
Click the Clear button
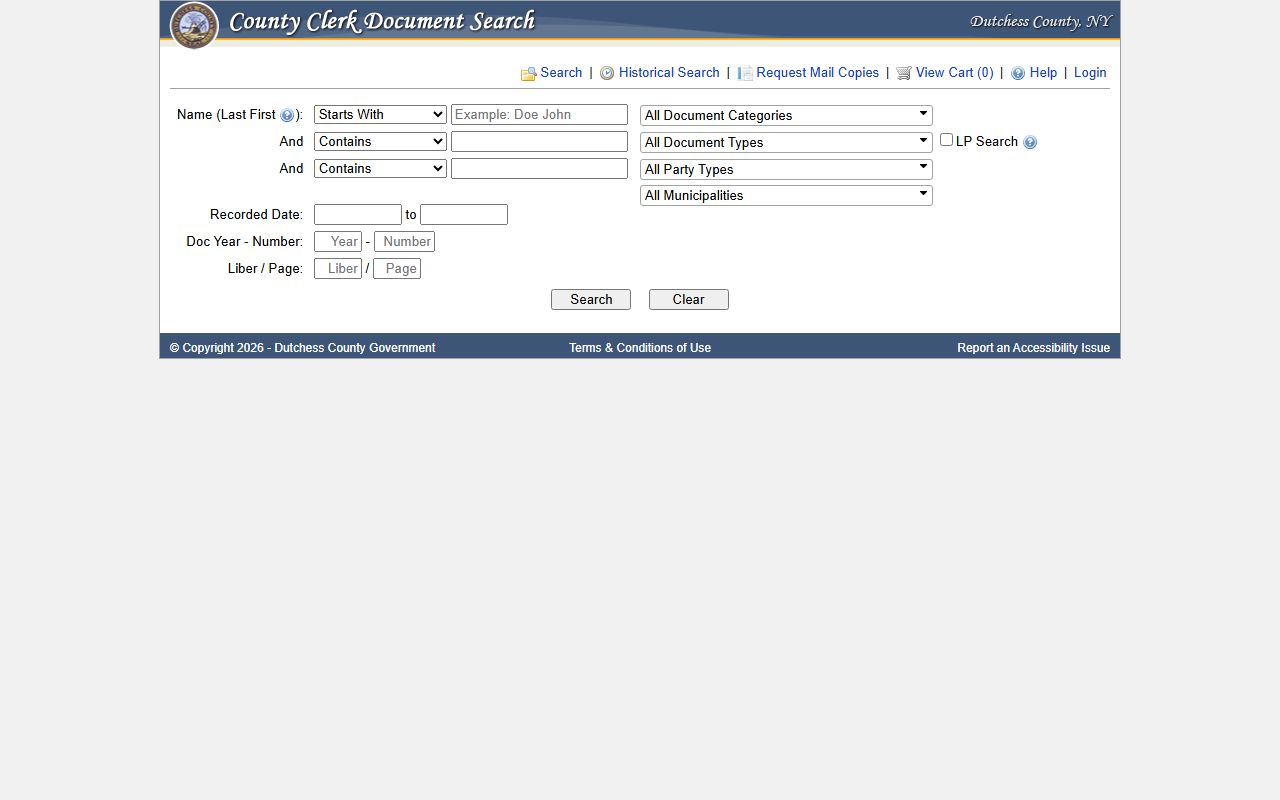click(x=689, y=299)
